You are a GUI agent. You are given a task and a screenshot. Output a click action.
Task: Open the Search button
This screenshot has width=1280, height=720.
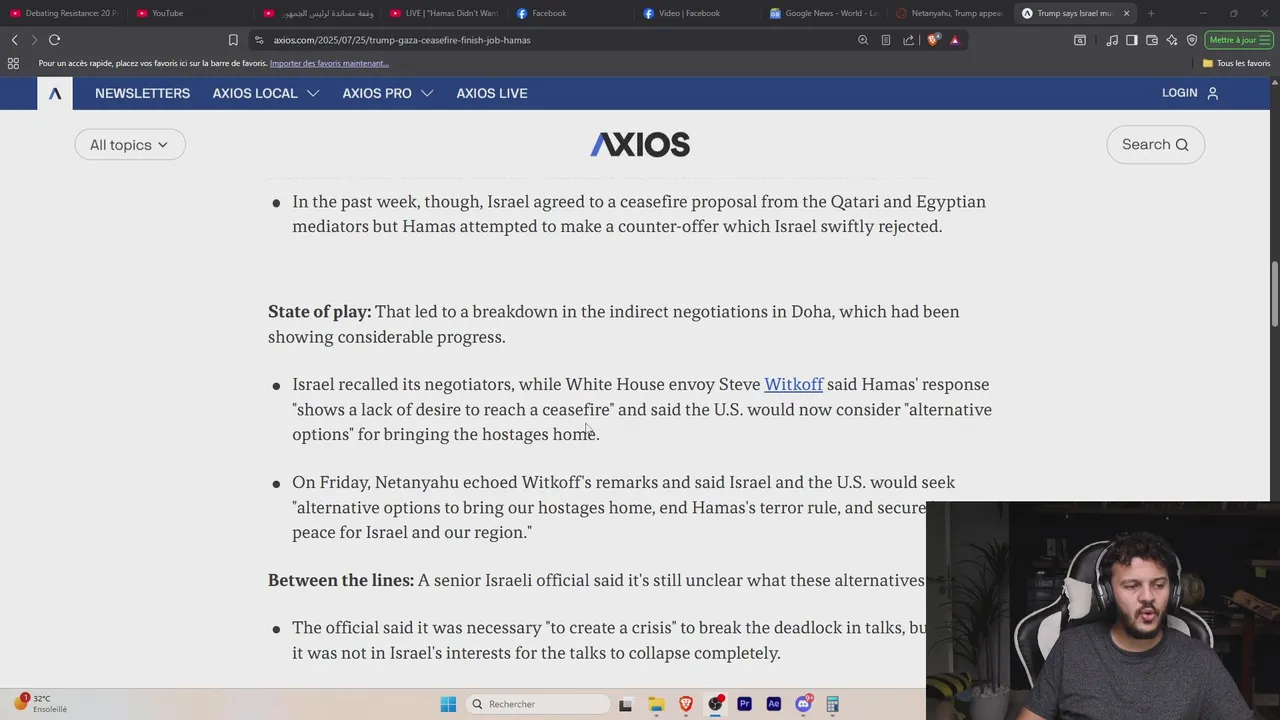tap(1155, 145)
